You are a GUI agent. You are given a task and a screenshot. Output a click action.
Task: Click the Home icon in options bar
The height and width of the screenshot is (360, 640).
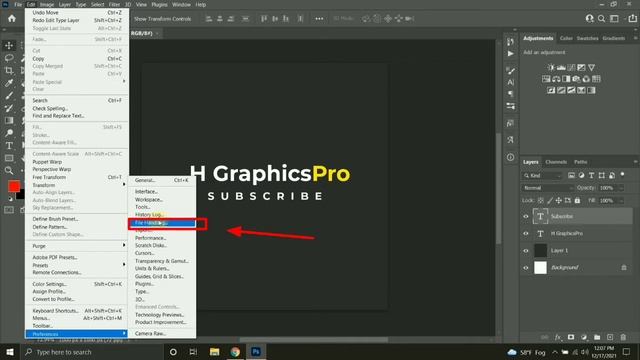(12, 18)
